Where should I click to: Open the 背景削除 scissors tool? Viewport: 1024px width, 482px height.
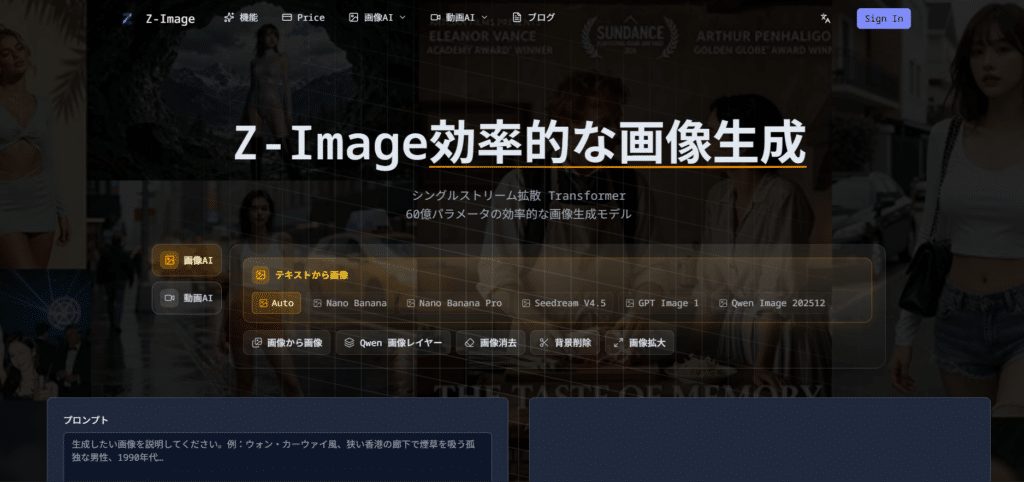click(564, 343)
